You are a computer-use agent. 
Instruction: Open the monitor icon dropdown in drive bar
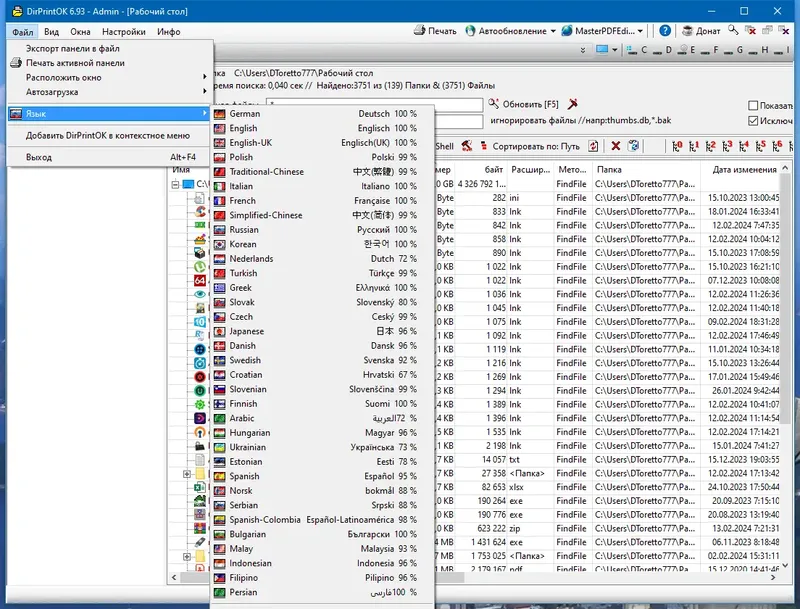[x=615, y=50]
